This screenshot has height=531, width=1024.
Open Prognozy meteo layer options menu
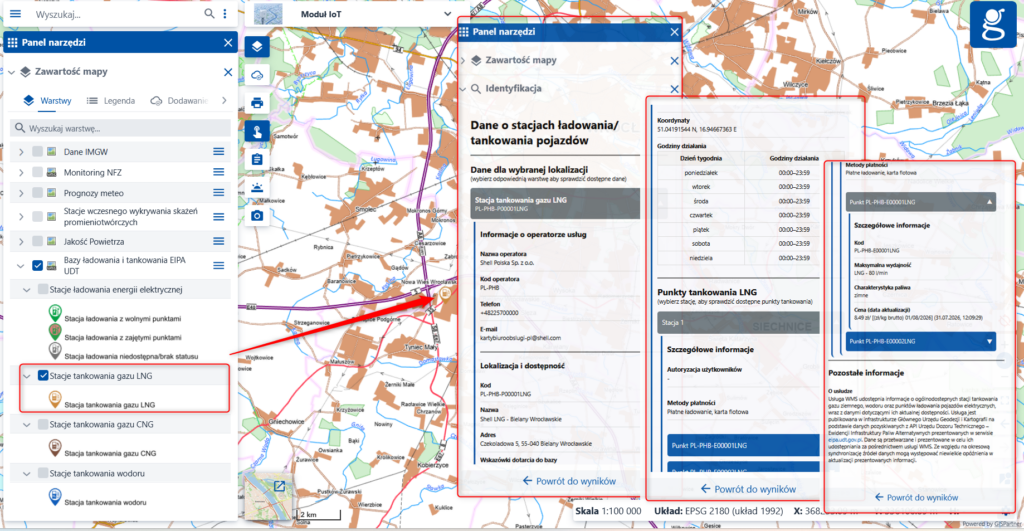click(x=219, y=193)
